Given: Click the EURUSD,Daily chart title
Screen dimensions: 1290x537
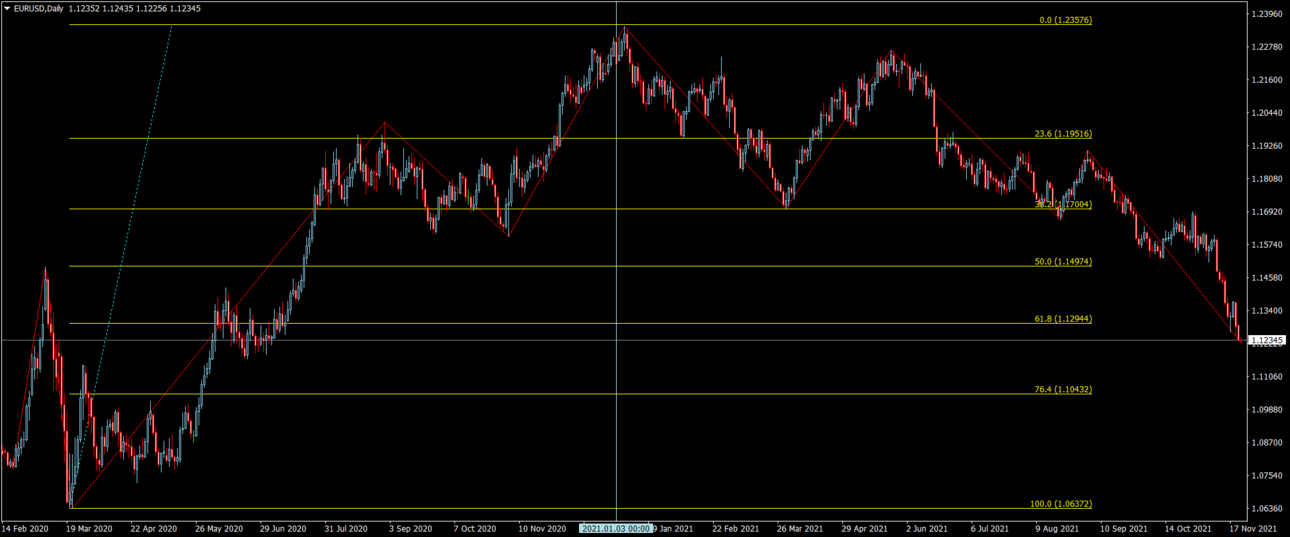Looking at the screenshot, I should [39, 9].
